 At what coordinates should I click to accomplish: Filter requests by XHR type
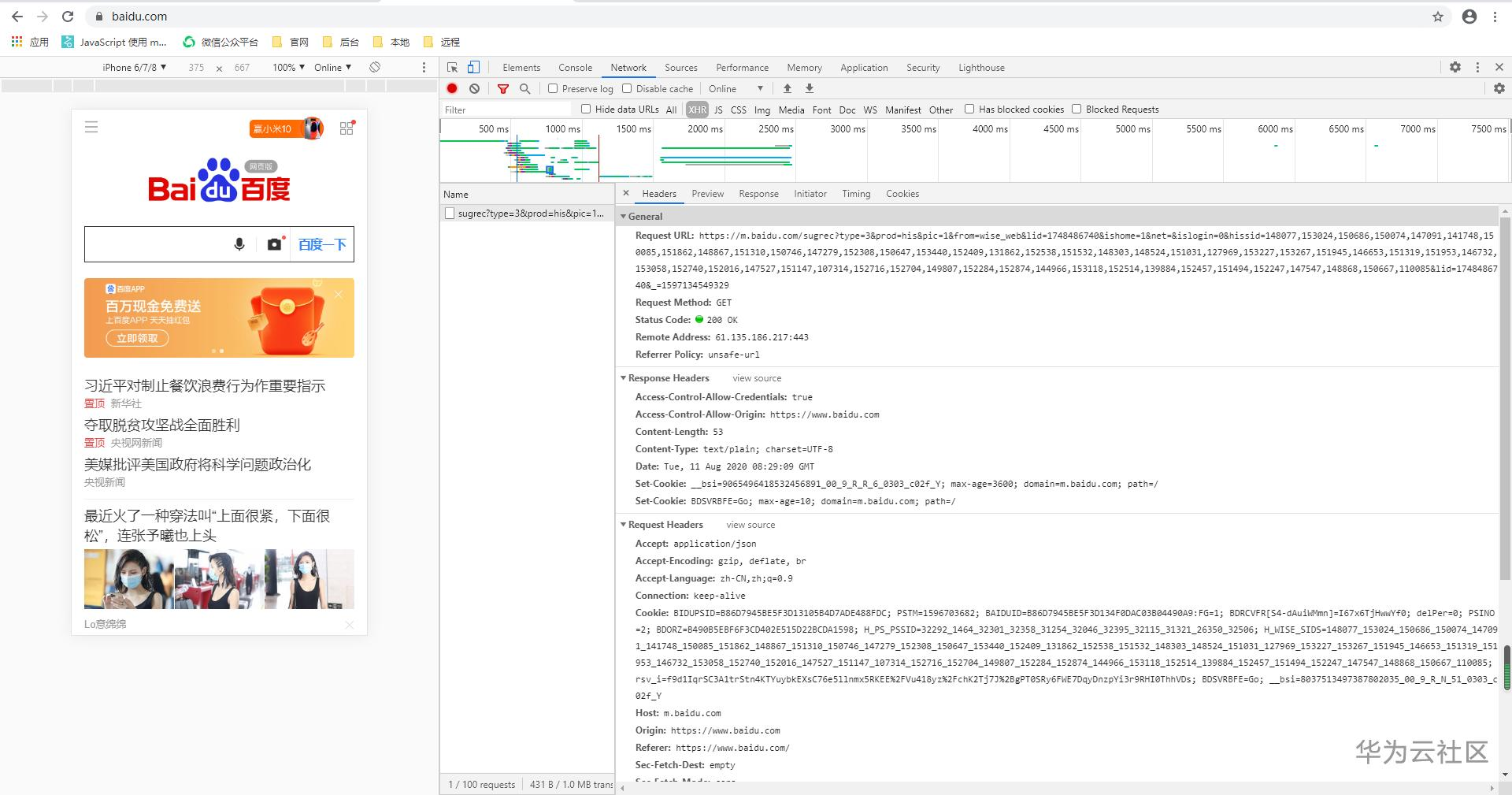click(x=697, y=110)
